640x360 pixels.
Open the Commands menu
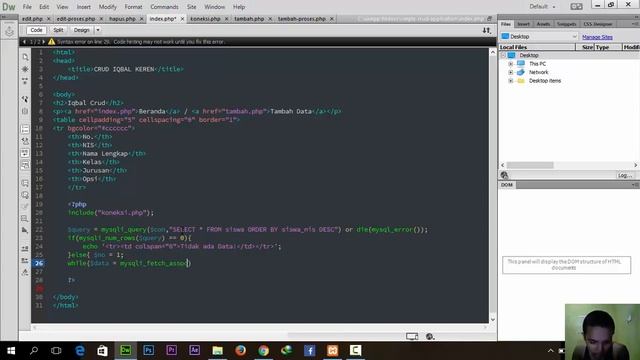[164, 7]
